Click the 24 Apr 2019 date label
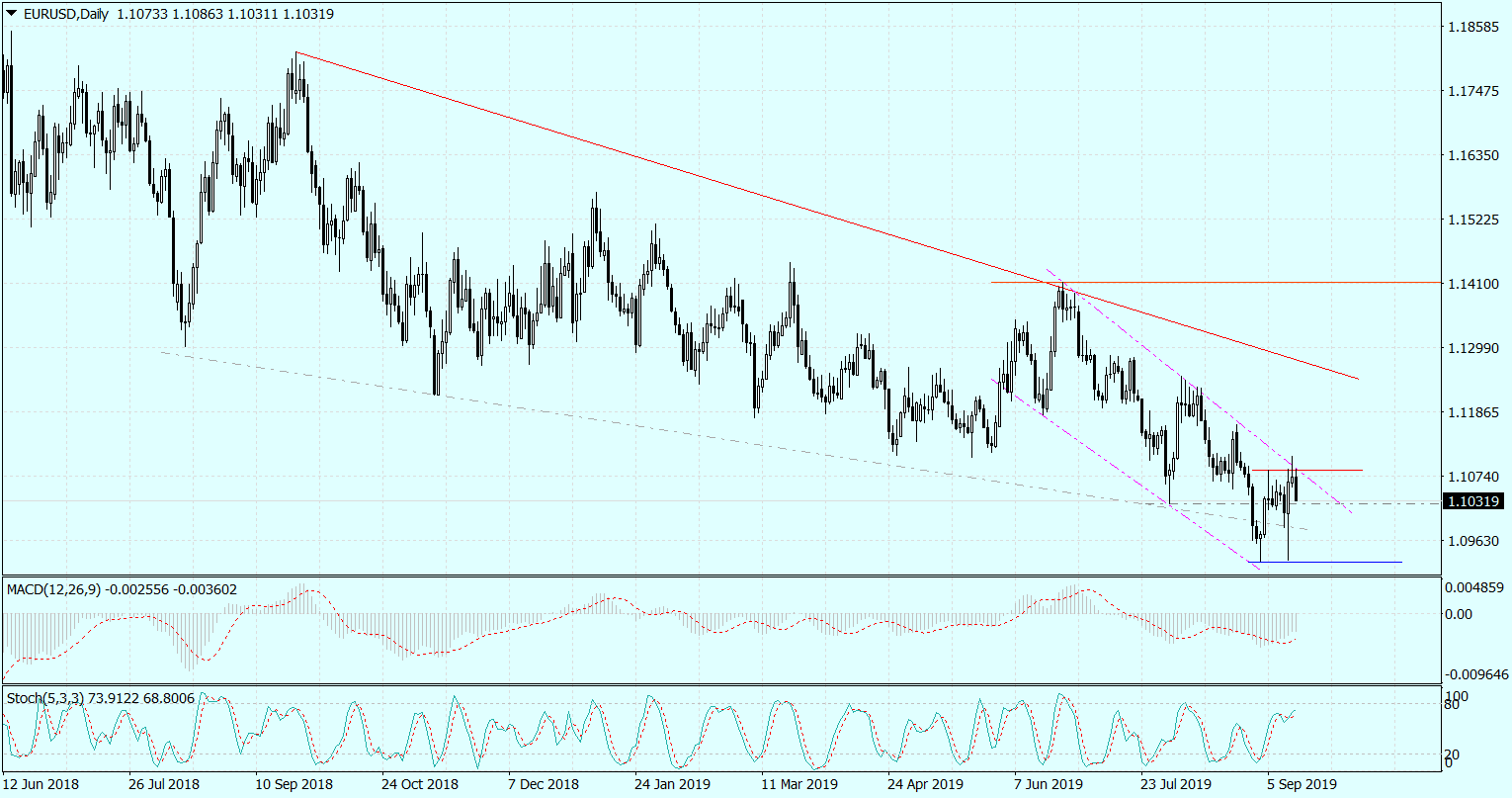The width and height of the screenshot is (1512, 798). (x=926, y=784)
